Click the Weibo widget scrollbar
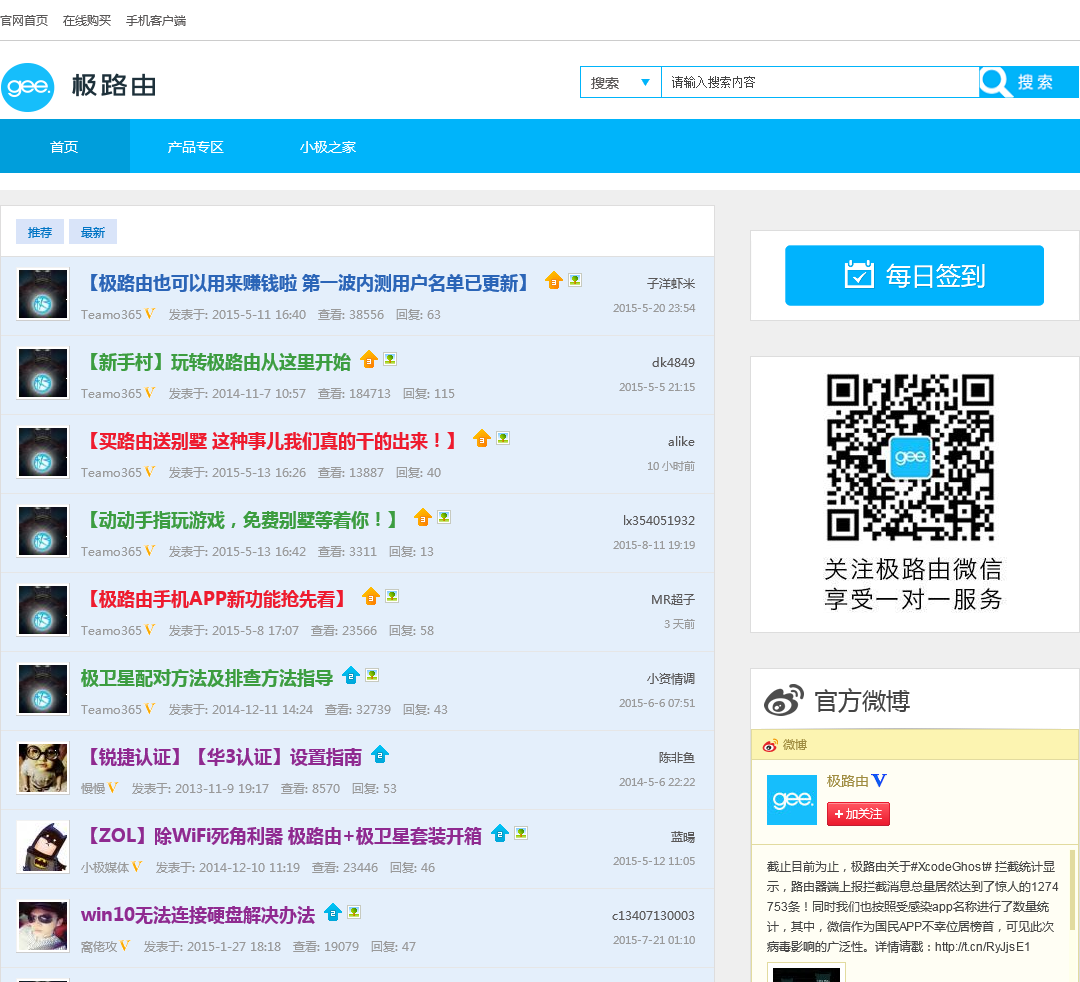 coord(1072,890)
